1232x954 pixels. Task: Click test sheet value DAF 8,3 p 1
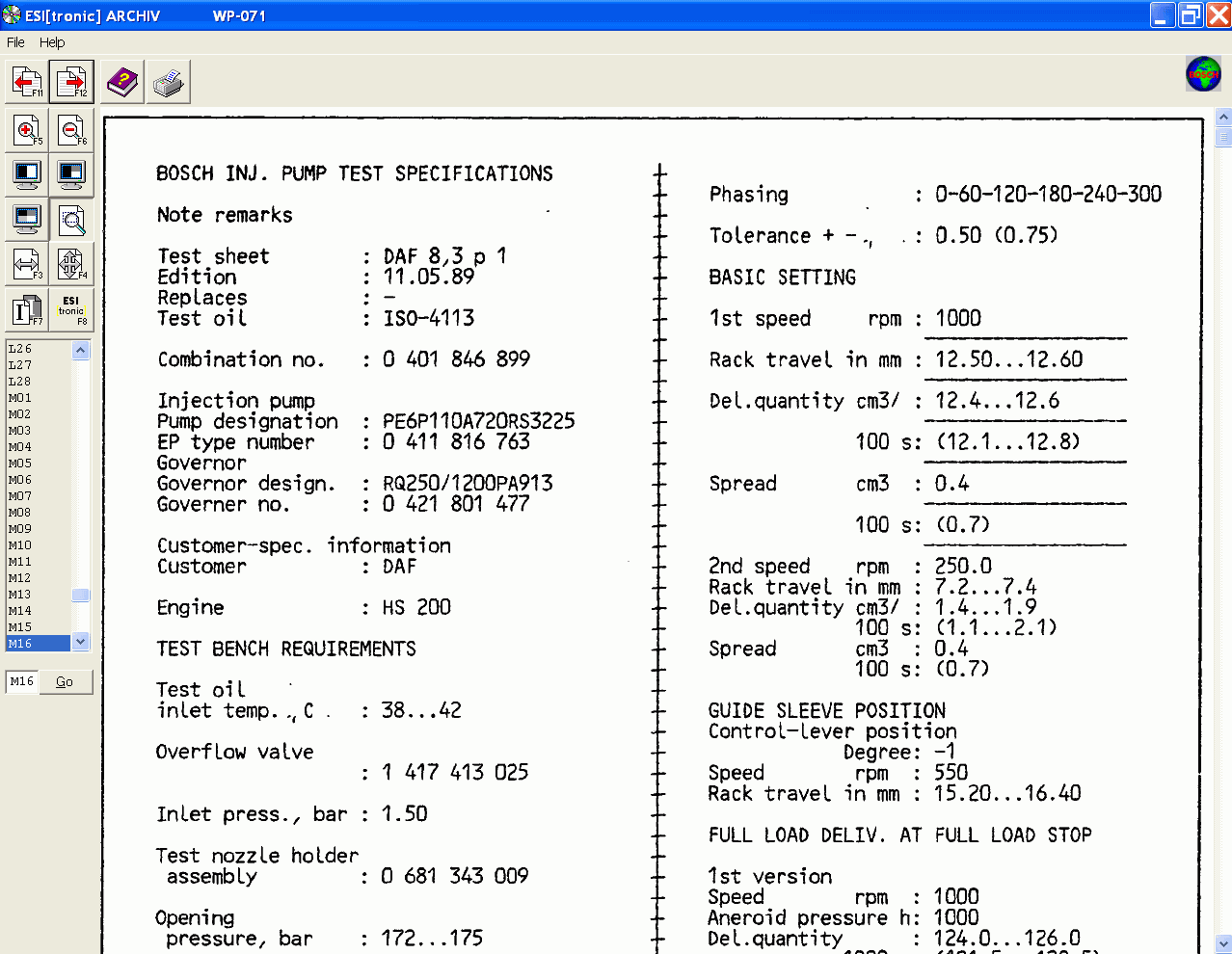click(x=445, y=256)
